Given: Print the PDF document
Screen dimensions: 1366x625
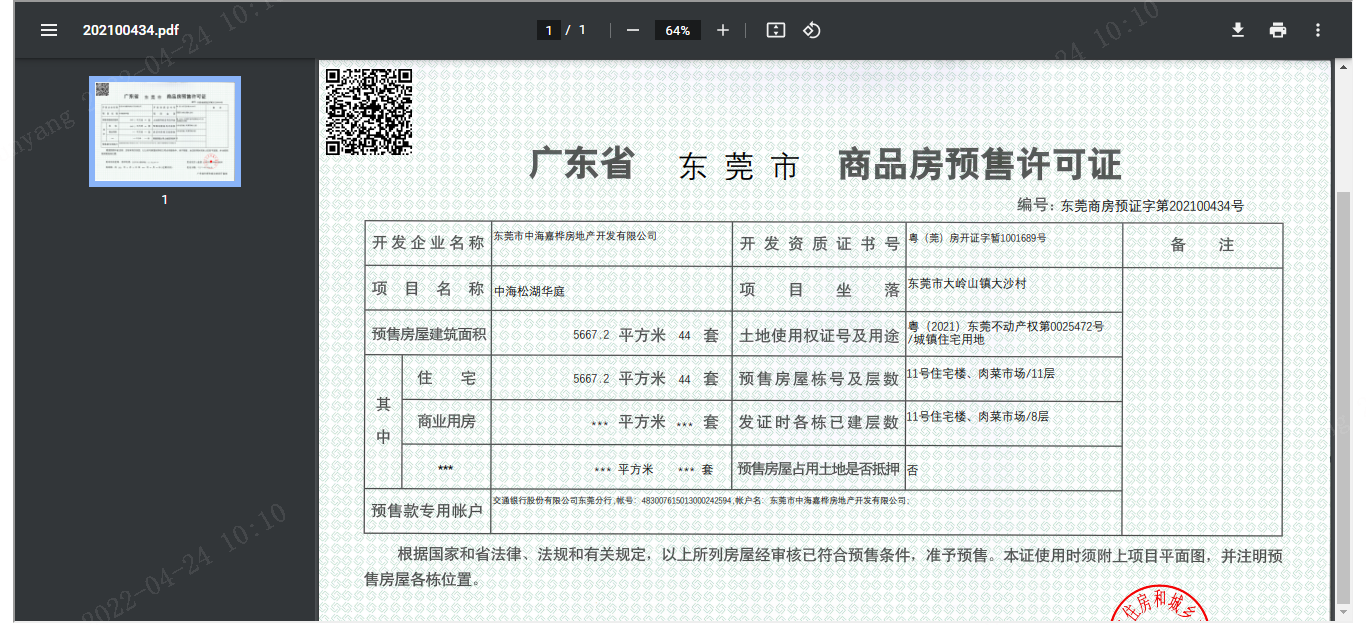Looking at the screenshot, I should (x=1278, y=30).
